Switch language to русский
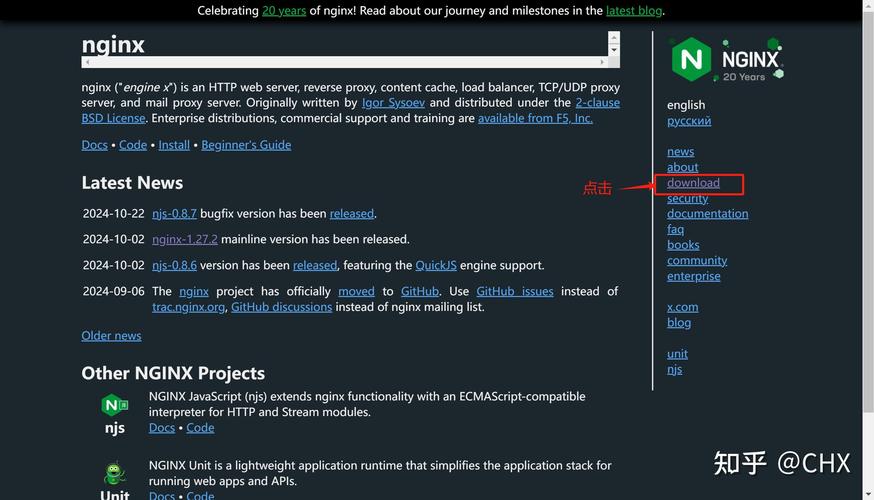The image size is (874, 500). 689,121
